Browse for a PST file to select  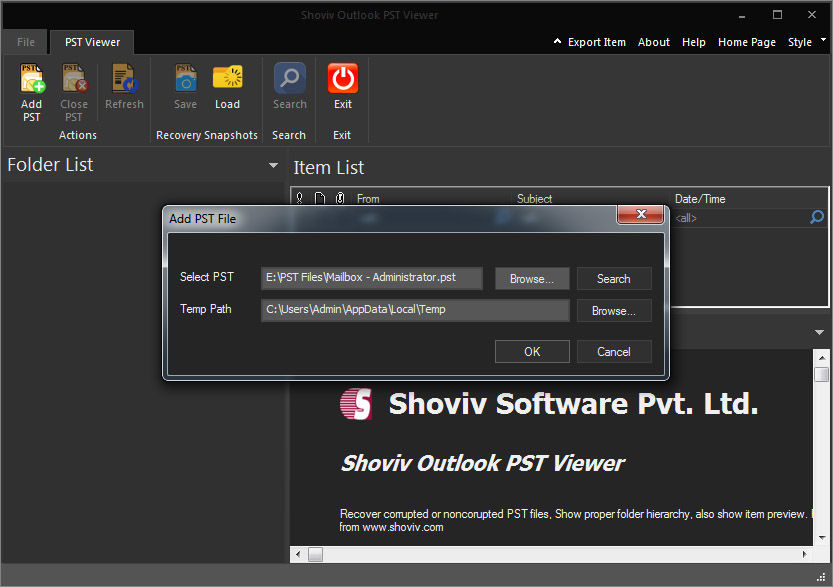(532, 279)
